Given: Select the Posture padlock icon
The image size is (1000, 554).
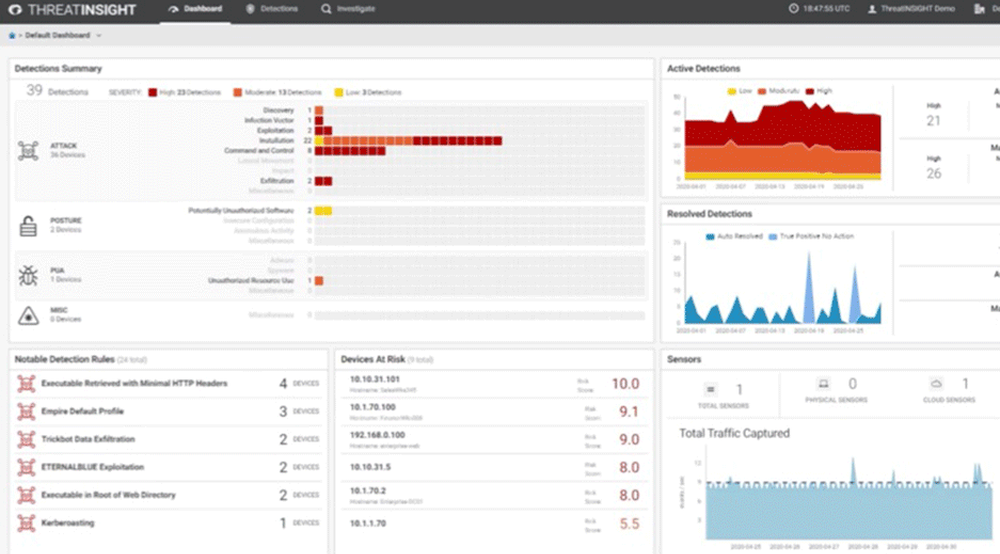Looking at the screenshot, I should 28,226.
